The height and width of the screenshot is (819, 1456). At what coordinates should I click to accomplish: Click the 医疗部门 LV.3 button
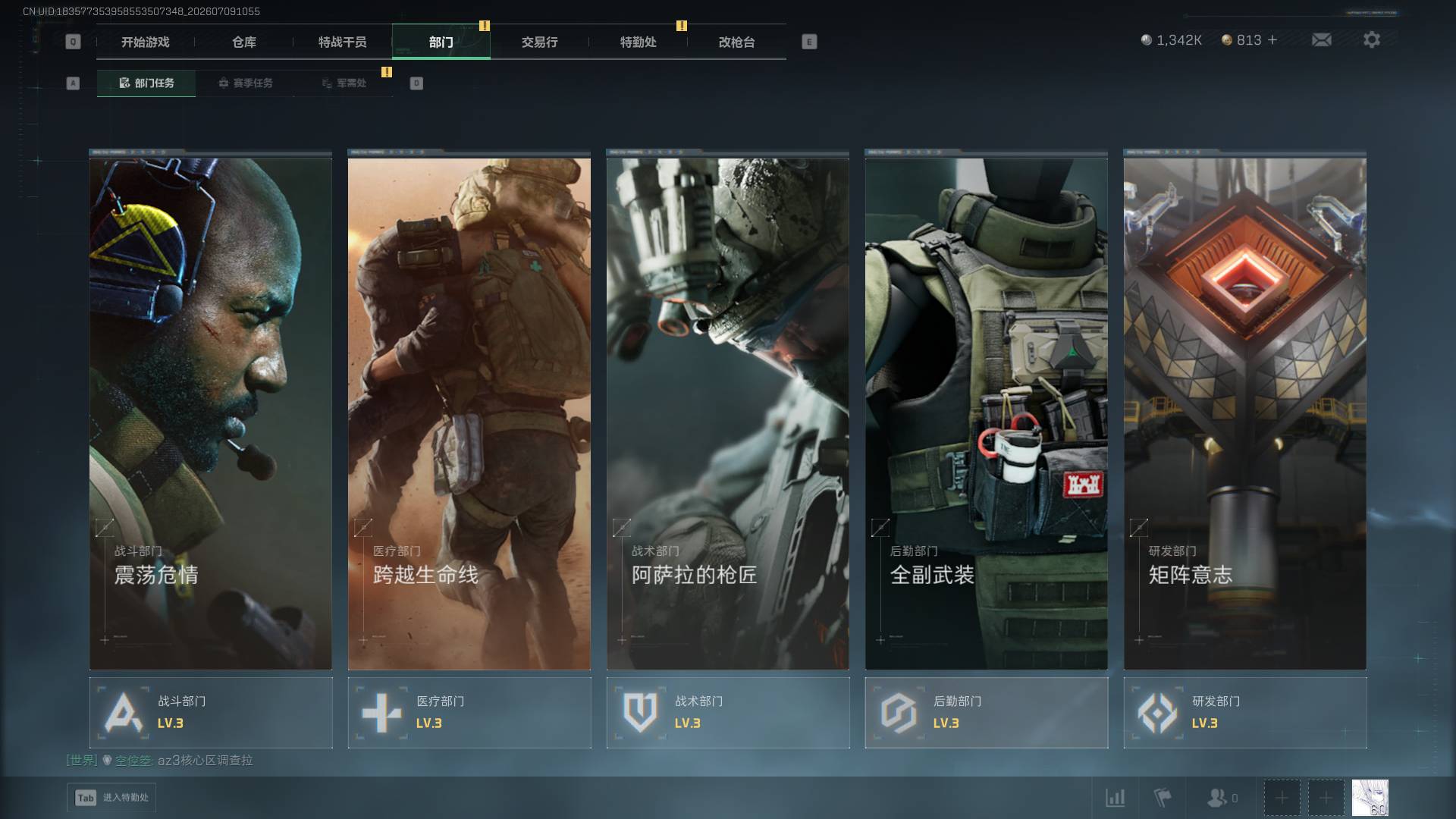pyautogui.click(x=469, y=713)
